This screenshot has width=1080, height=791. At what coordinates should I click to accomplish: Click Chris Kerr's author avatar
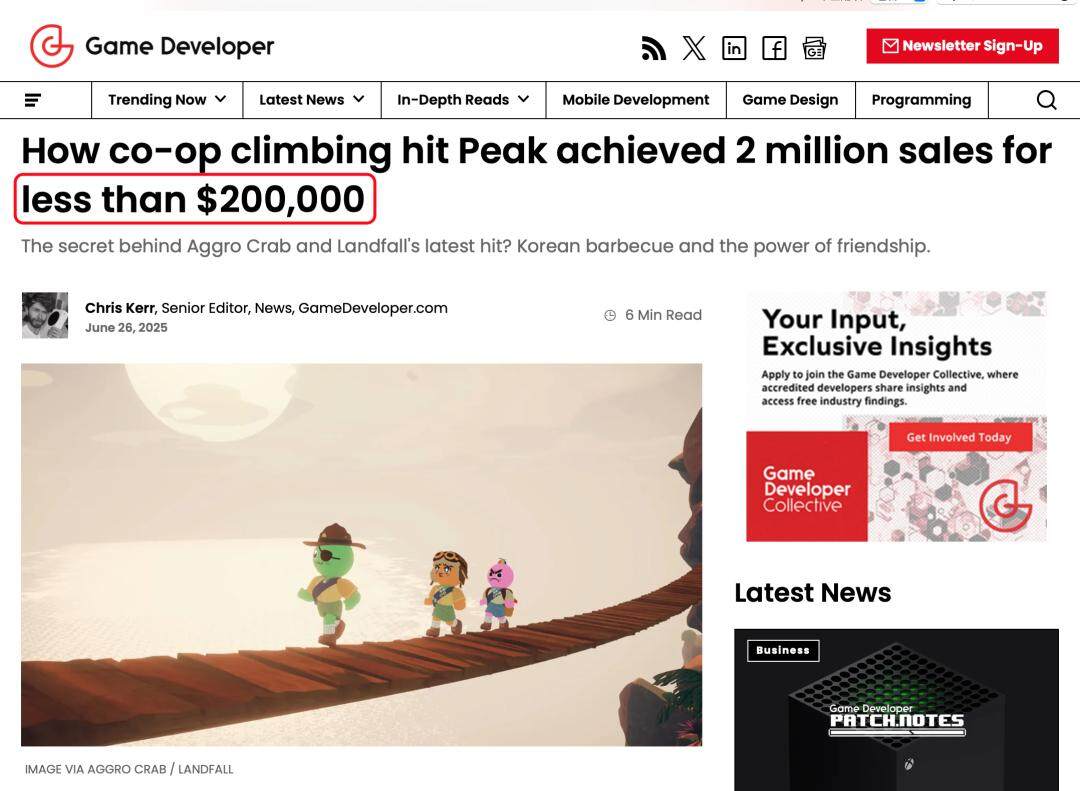coord(45,316)
